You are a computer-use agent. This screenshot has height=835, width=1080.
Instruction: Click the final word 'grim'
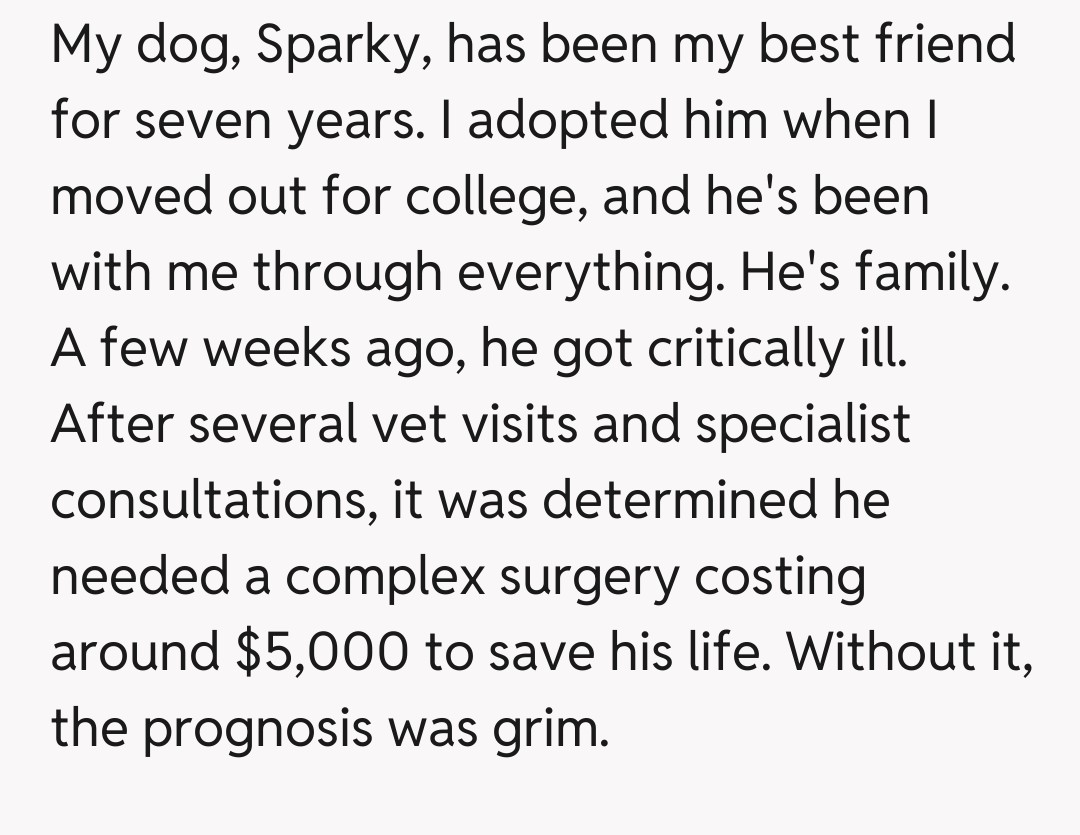point(551,727)
